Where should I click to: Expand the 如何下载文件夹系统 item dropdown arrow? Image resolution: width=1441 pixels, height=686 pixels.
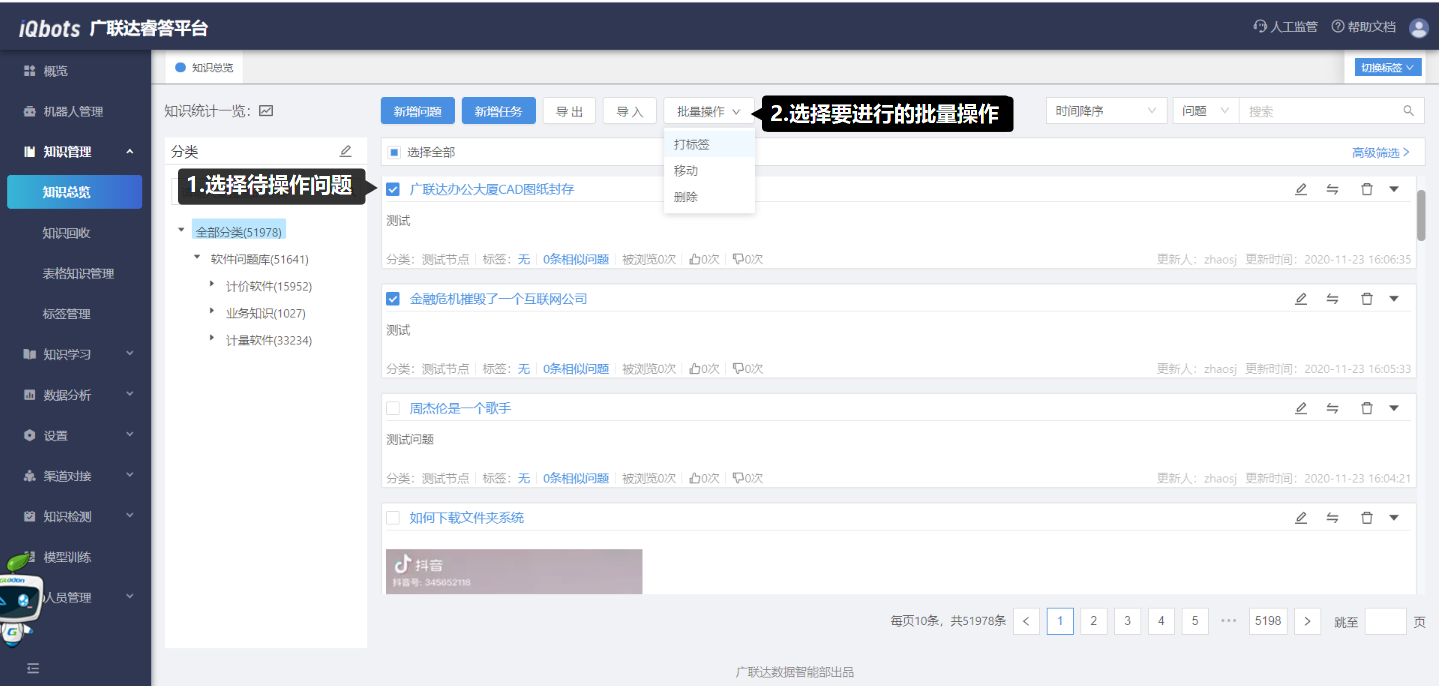click(x=1394, y=517)
